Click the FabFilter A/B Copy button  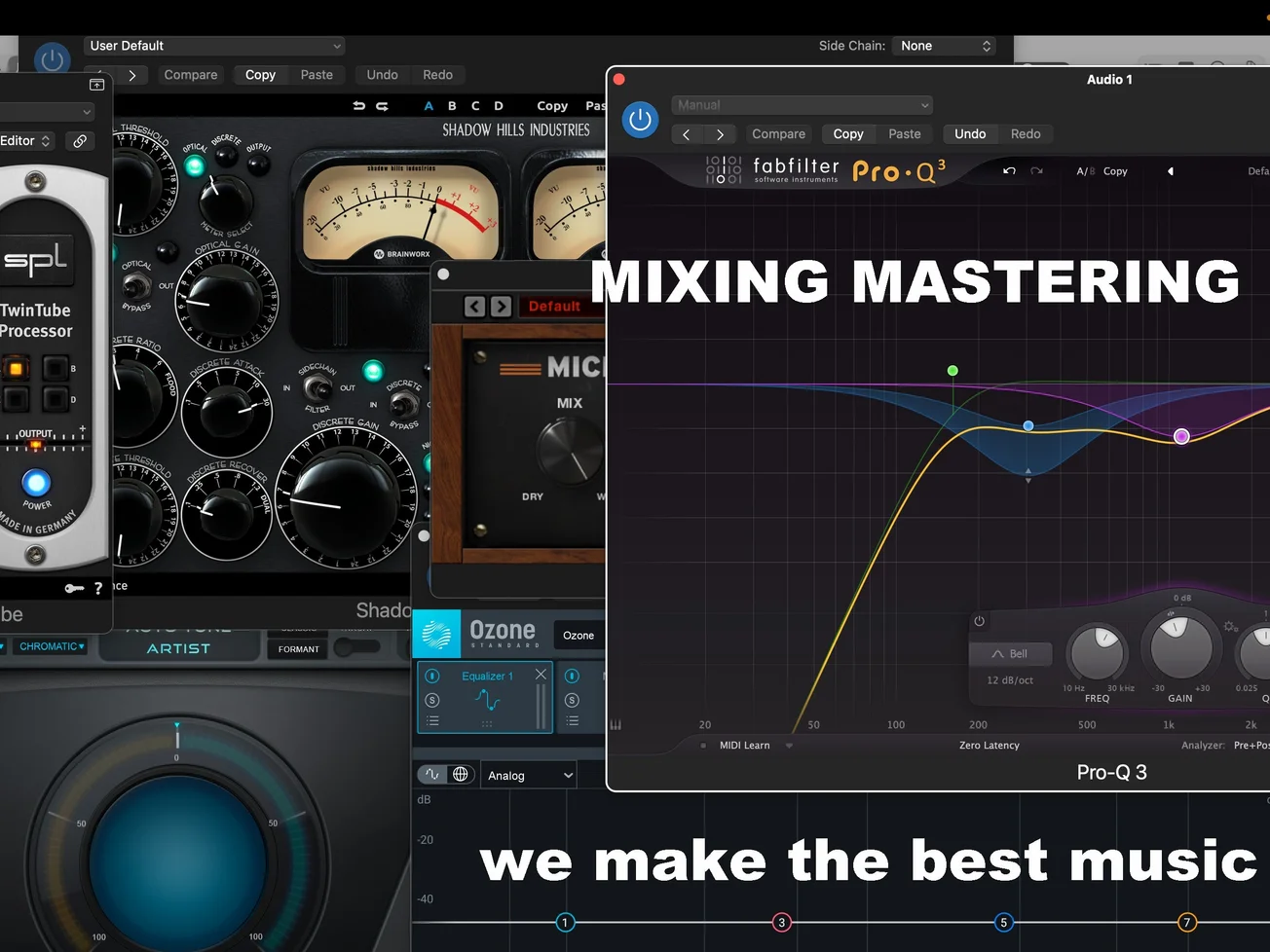click(x=1115, y=171)
